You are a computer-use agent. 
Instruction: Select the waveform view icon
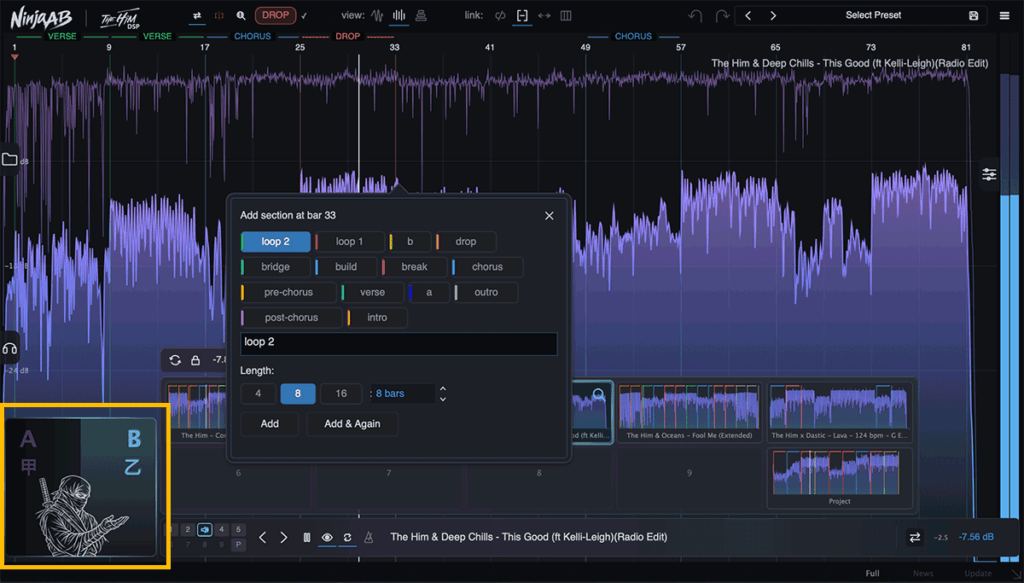[x=377, y=15]
